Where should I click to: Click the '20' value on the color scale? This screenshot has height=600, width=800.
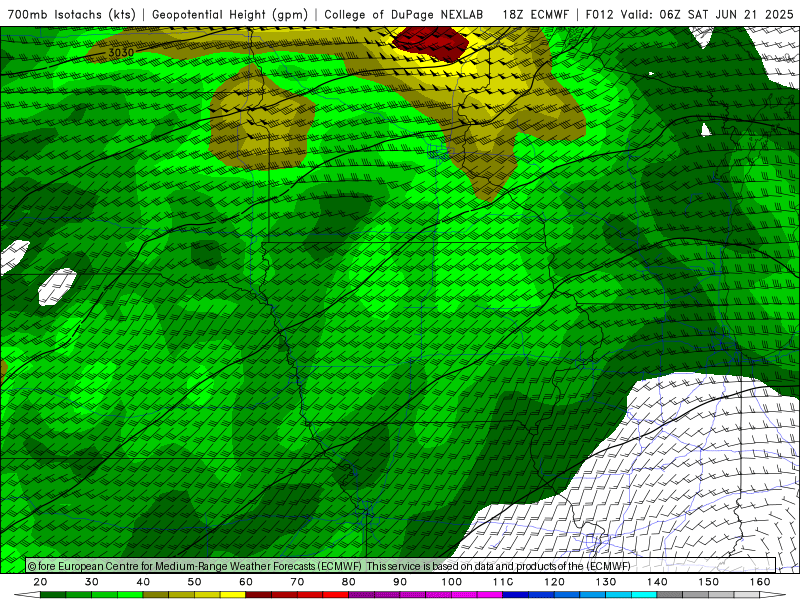point(40,582)
